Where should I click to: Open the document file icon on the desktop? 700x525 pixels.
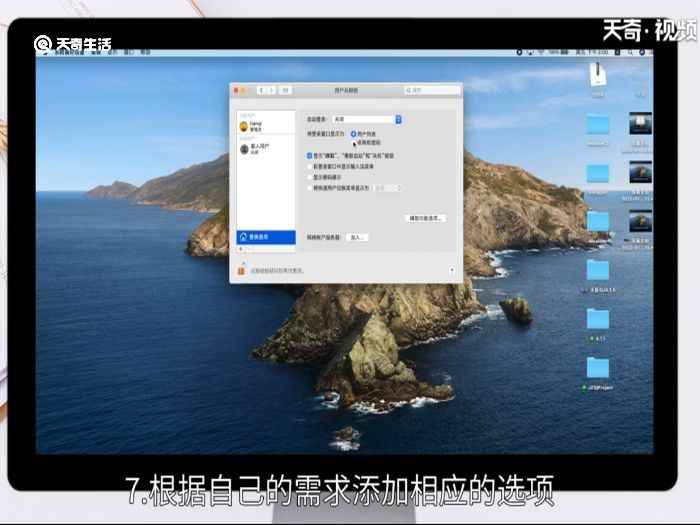[x=597, y=76]
